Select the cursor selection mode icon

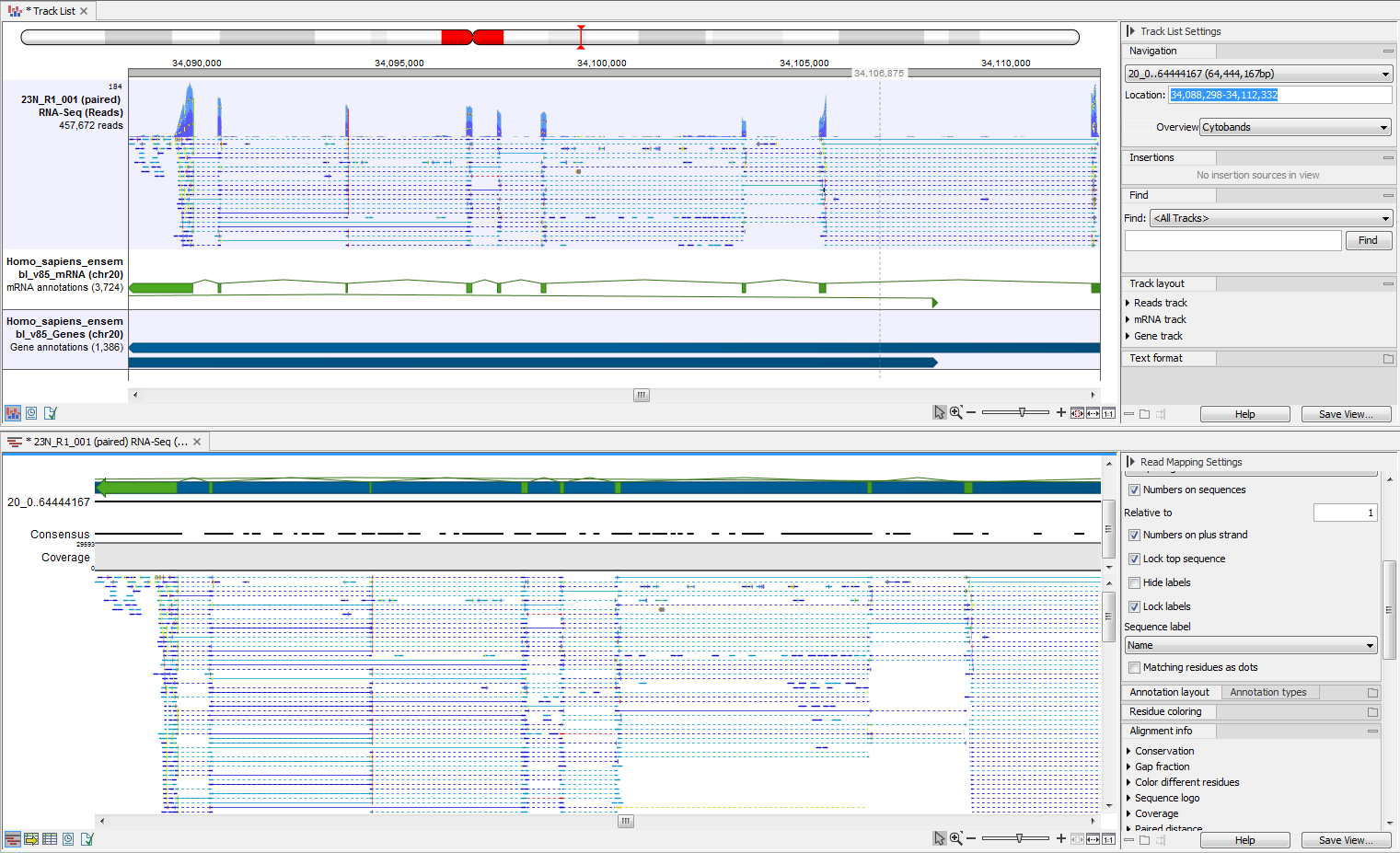tap(940, 412)
